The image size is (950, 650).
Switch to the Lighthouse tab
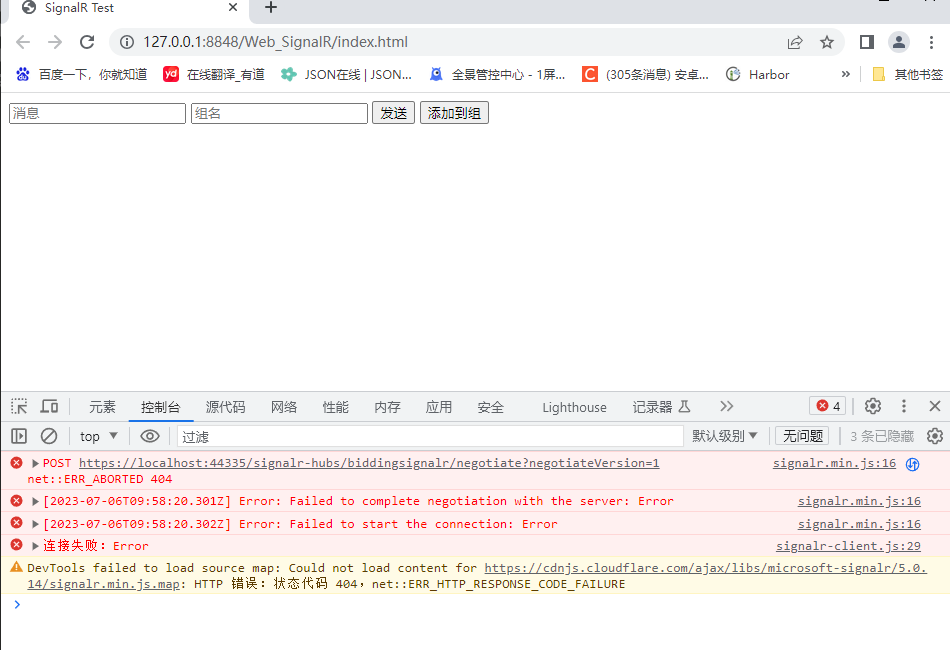(574, 406)
